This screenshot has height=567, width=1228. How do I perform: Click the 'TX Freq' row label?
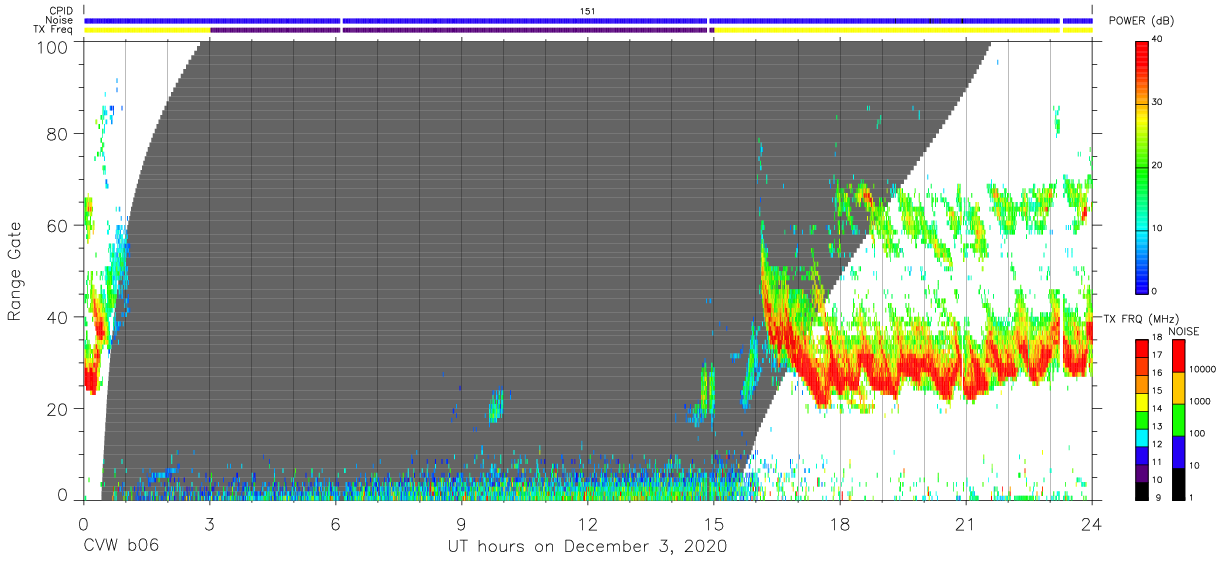pyautogui.click(x=54, y=29)
